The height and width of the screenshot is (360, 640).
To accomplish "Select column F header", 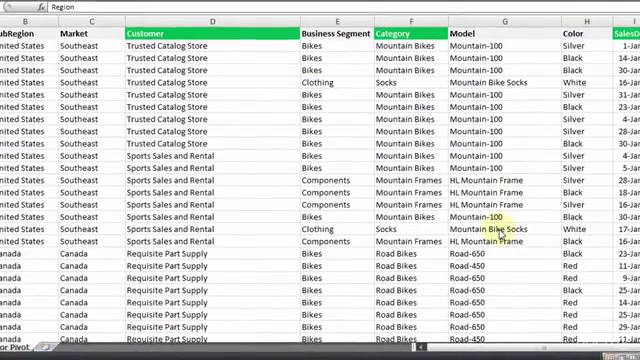I will (x=411, y=21).
